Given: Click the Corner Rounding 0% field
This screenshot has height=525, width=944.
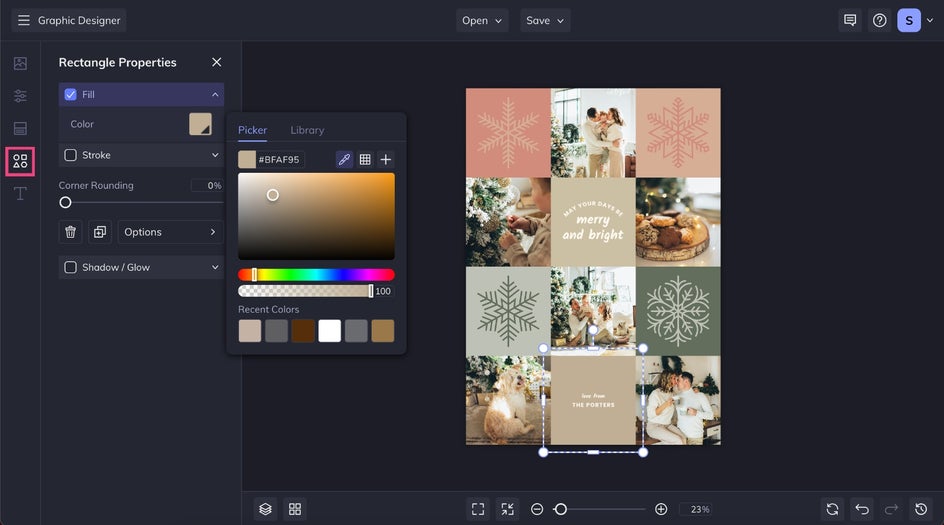Looking at the screenshot, I should point(207,185).
